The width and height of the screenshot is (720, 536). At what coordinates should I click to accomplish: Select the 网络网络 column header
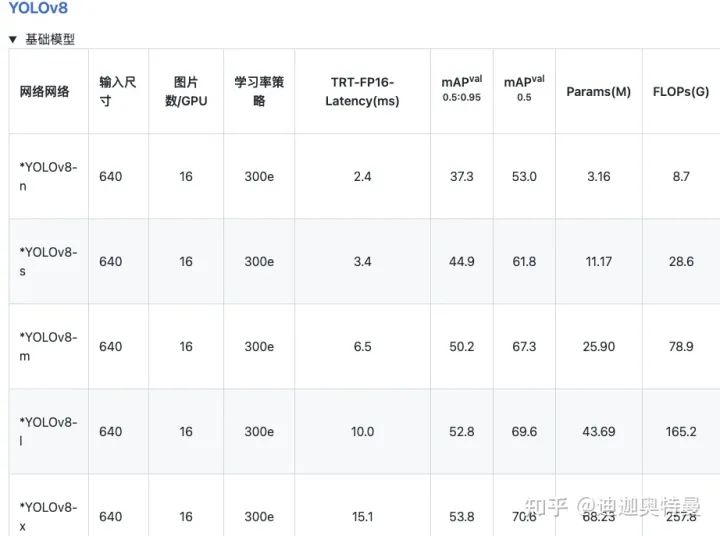[x=45, y=91]
